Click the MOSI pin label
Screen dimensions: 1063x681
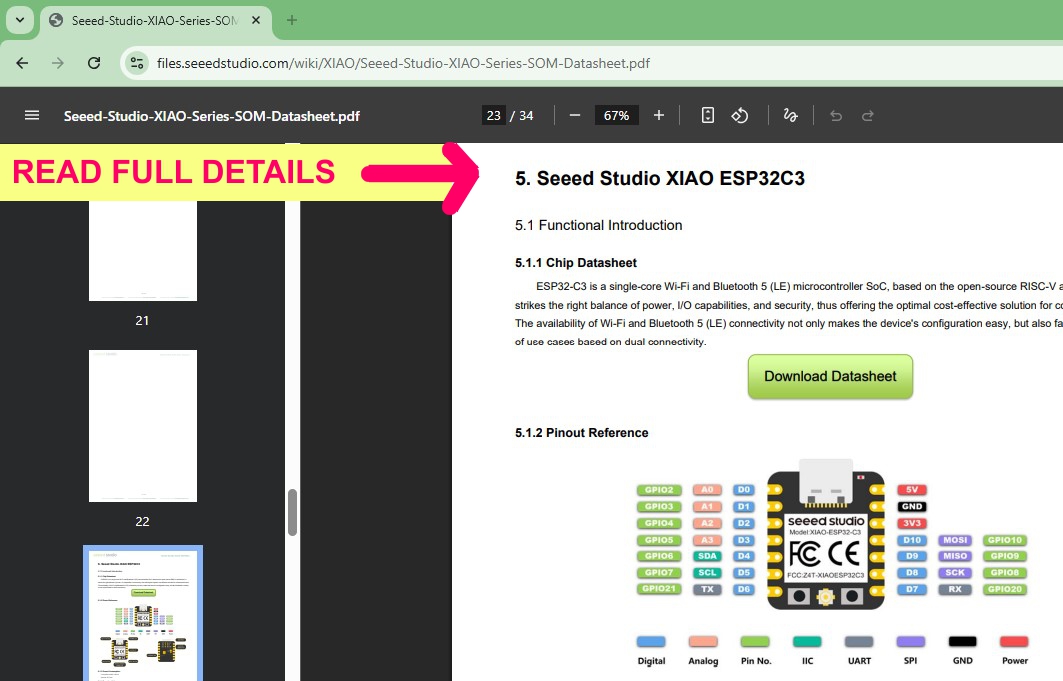[955, 540]
